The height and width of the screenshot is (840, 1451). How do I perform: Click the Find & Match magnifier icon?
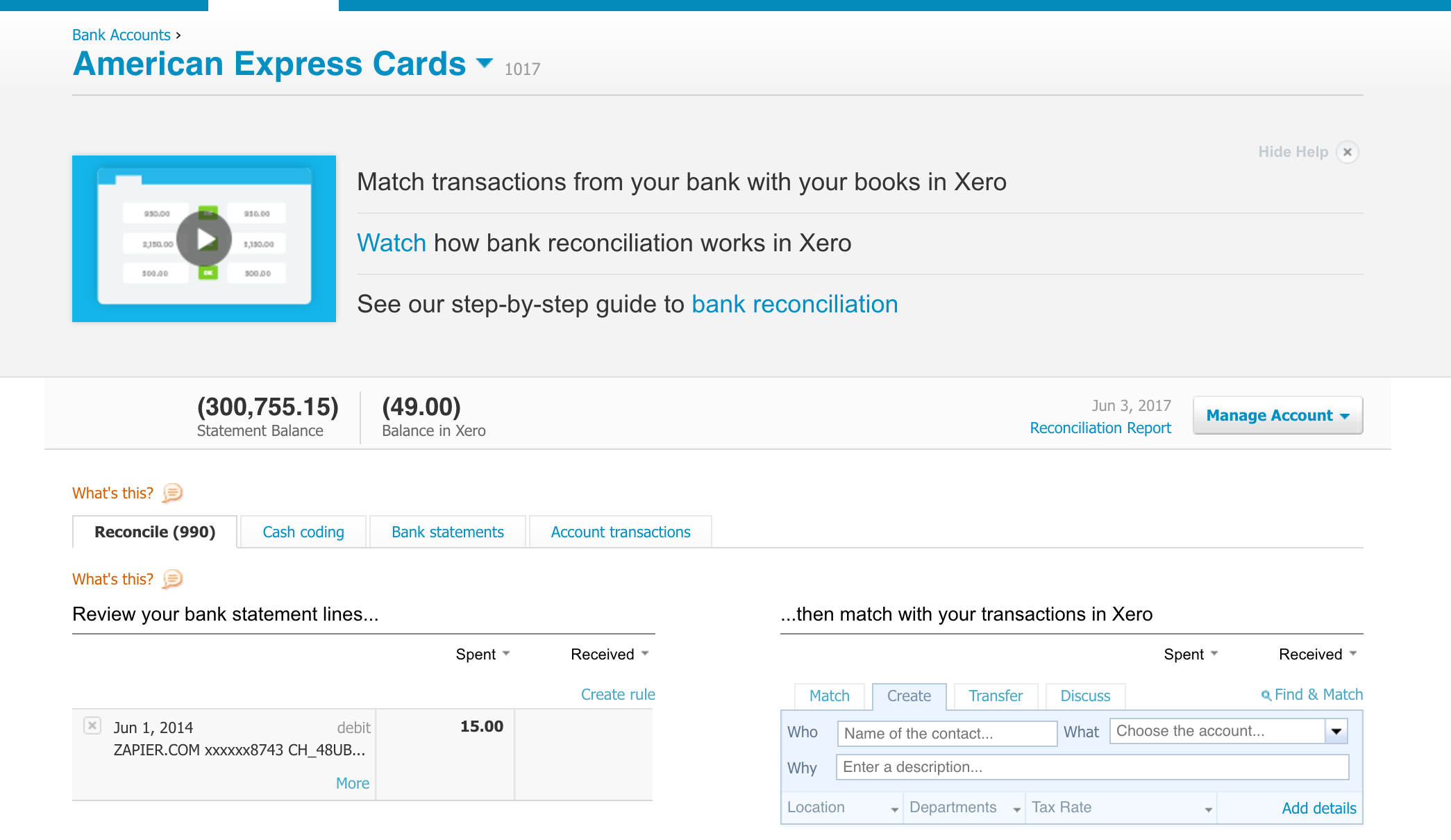tap(1266, 695)
